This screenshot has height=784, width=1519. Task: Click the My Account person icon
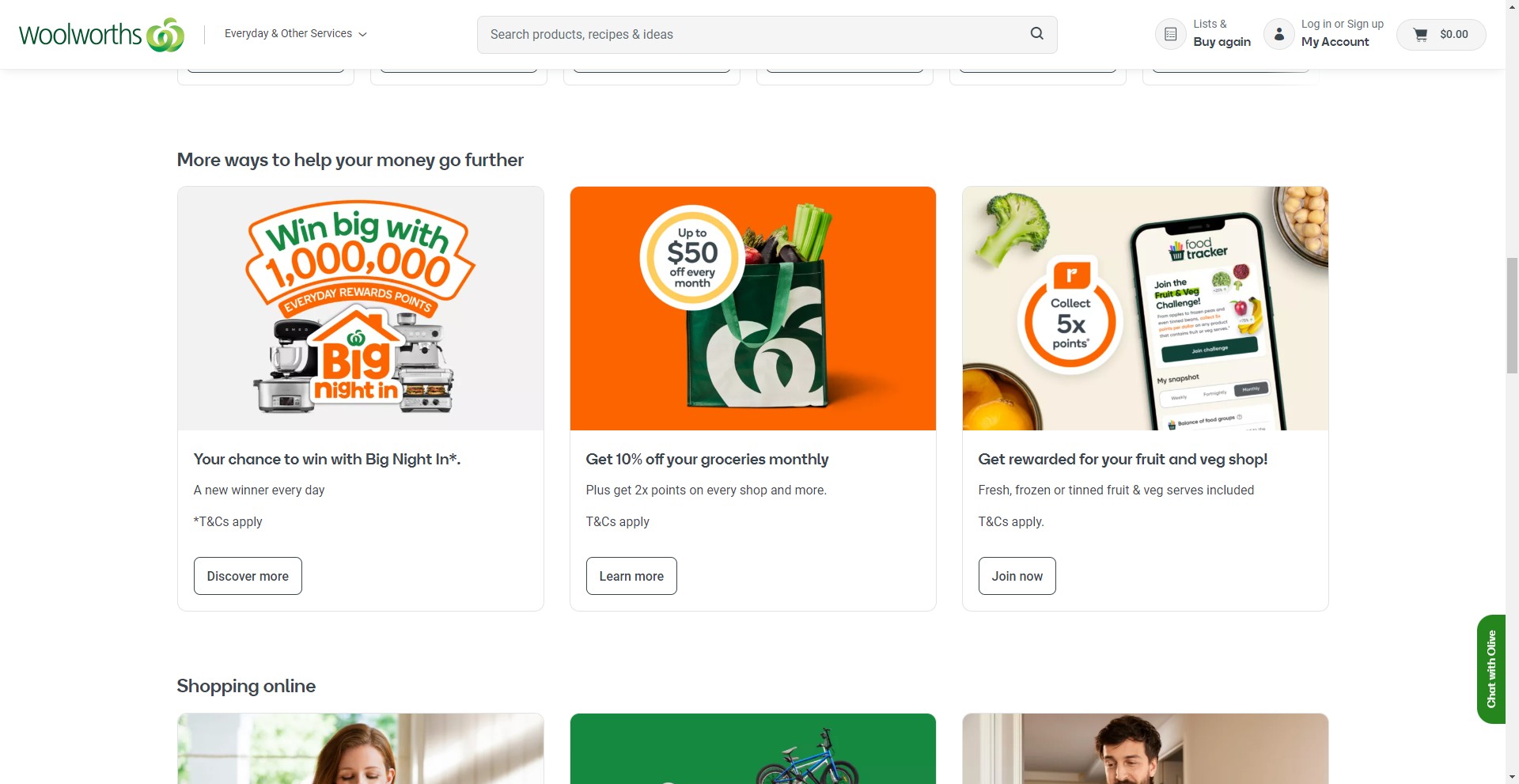point(1278,34)
